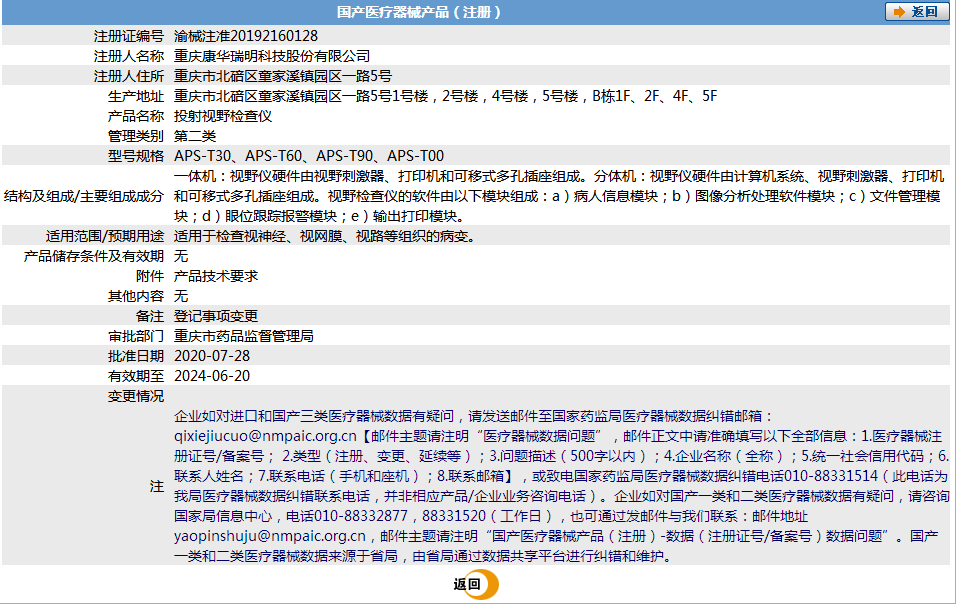Click the 审批部门 field label
This screenshot has height=604, width=956.
[136, 336]
